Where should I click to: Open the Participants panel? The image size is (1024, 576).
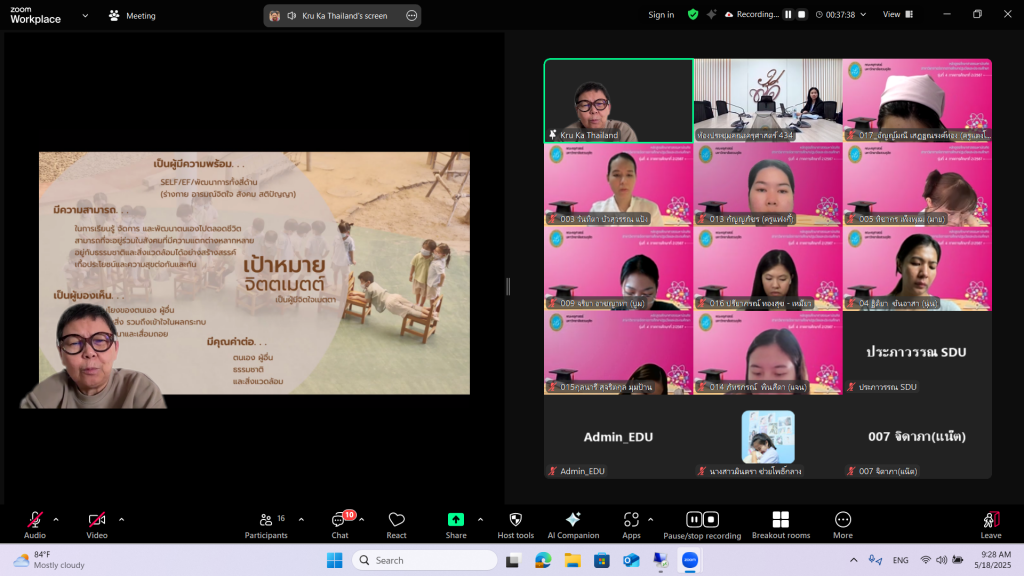266,521
